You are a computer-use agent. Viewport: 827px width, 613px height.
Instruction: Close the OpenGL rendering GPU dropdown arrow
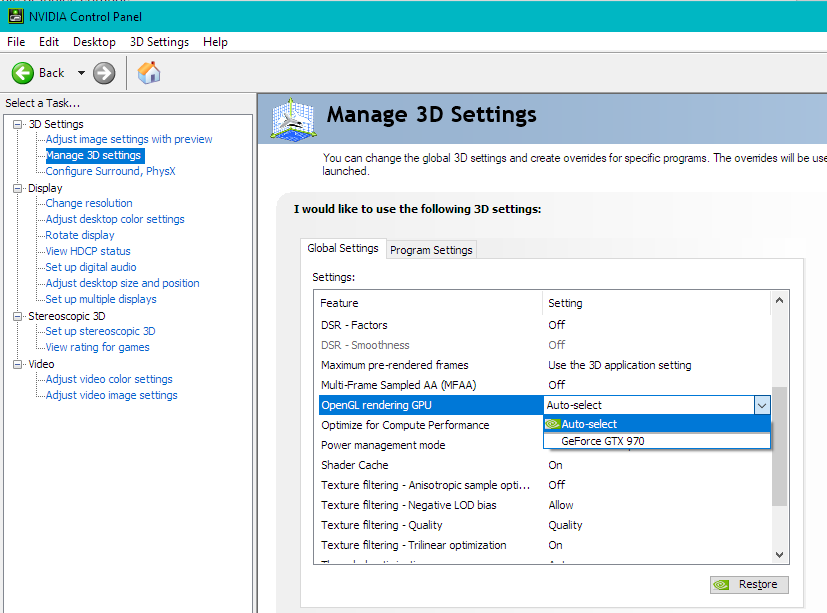click(x=762, y=405)
